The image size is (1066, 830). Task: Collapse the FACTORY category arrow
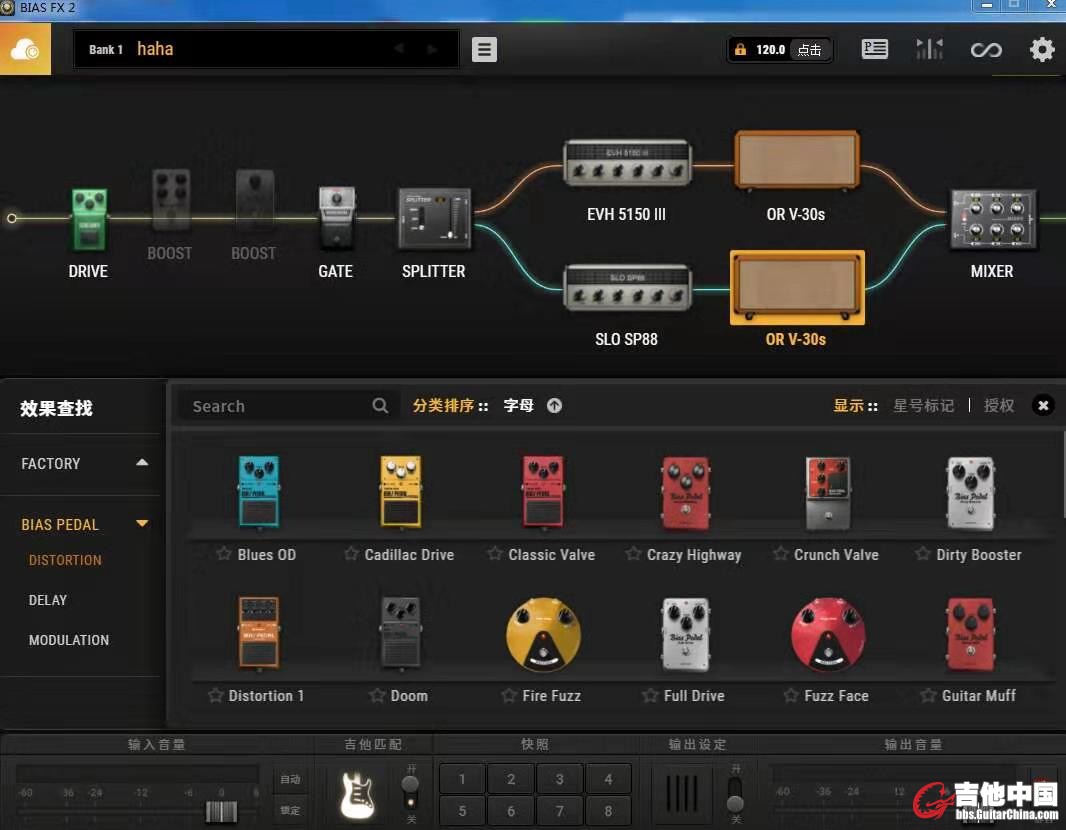[x=142, y=463]
